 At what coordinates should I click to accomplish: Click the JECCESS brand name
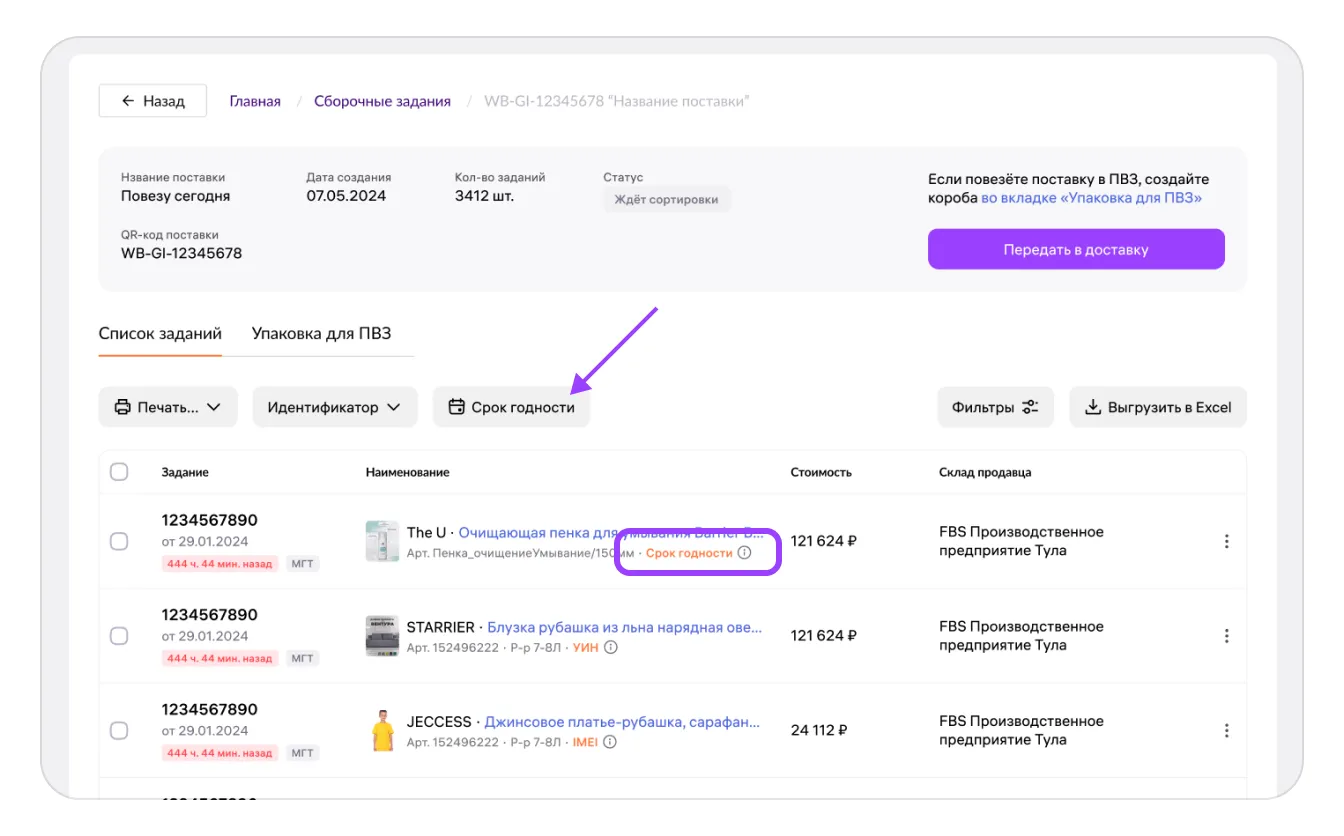[x=439, y=722]
